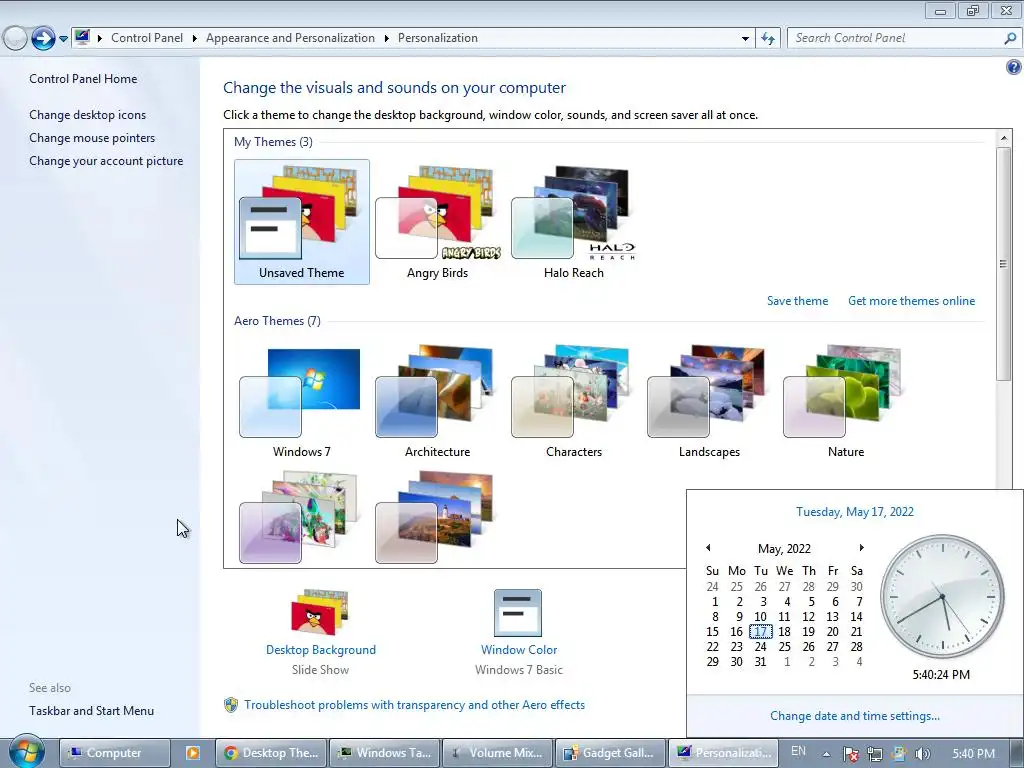Click the Help question mark icon
The width and height of the screenshot is (1024, 768).
pyautogui.click(x=1014, y=67)
